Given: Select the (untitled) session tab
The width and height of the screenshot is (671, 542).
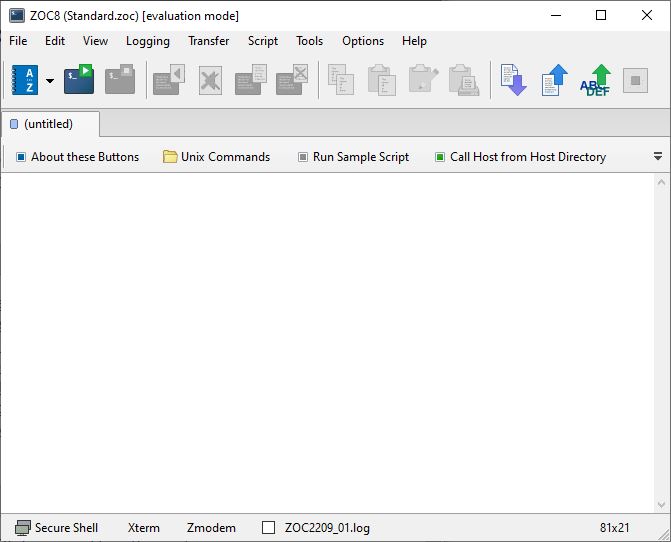Looking at the screenshot, I should [x=50, y=124].
